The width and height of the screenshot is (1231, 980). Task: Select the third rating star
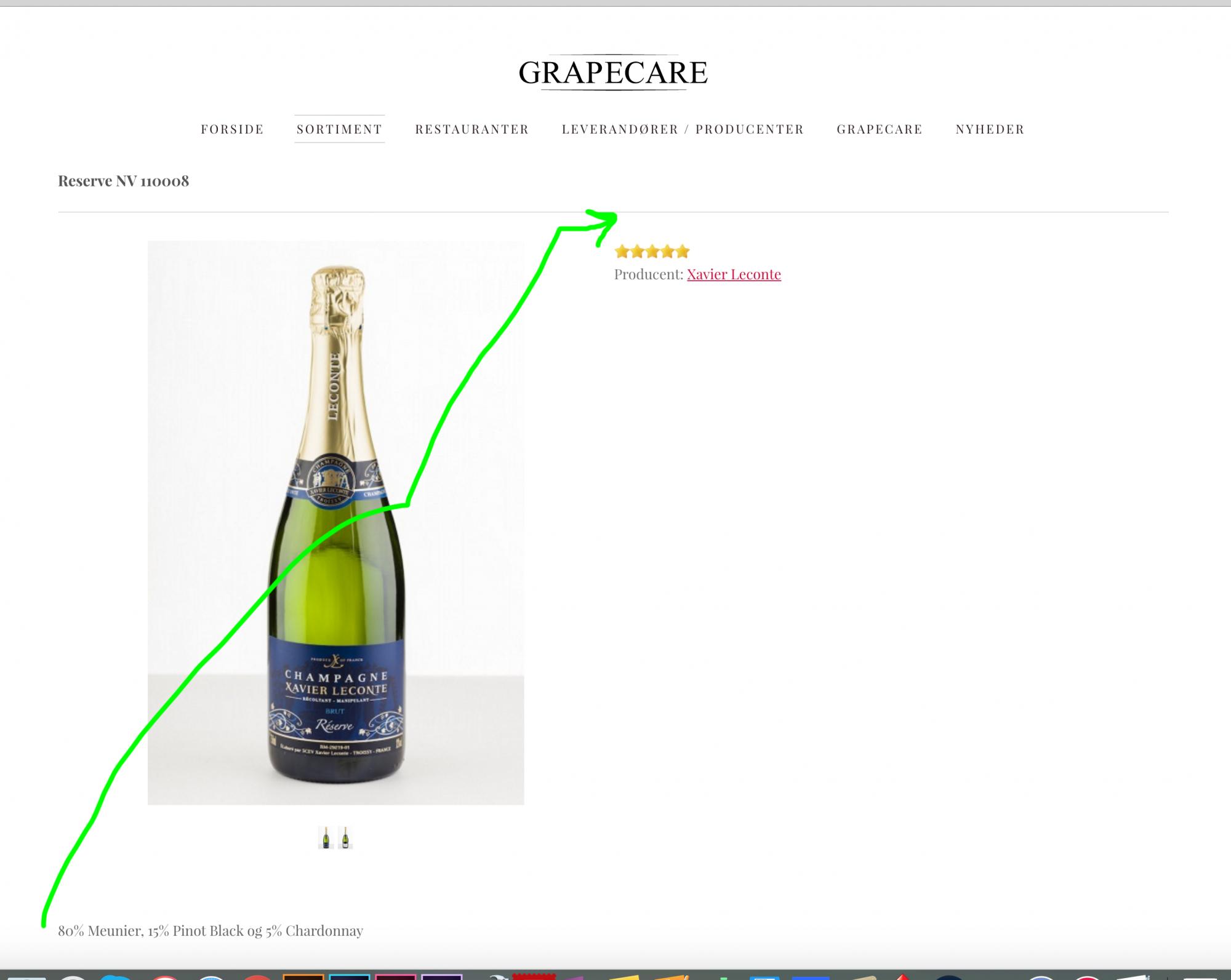652,252
